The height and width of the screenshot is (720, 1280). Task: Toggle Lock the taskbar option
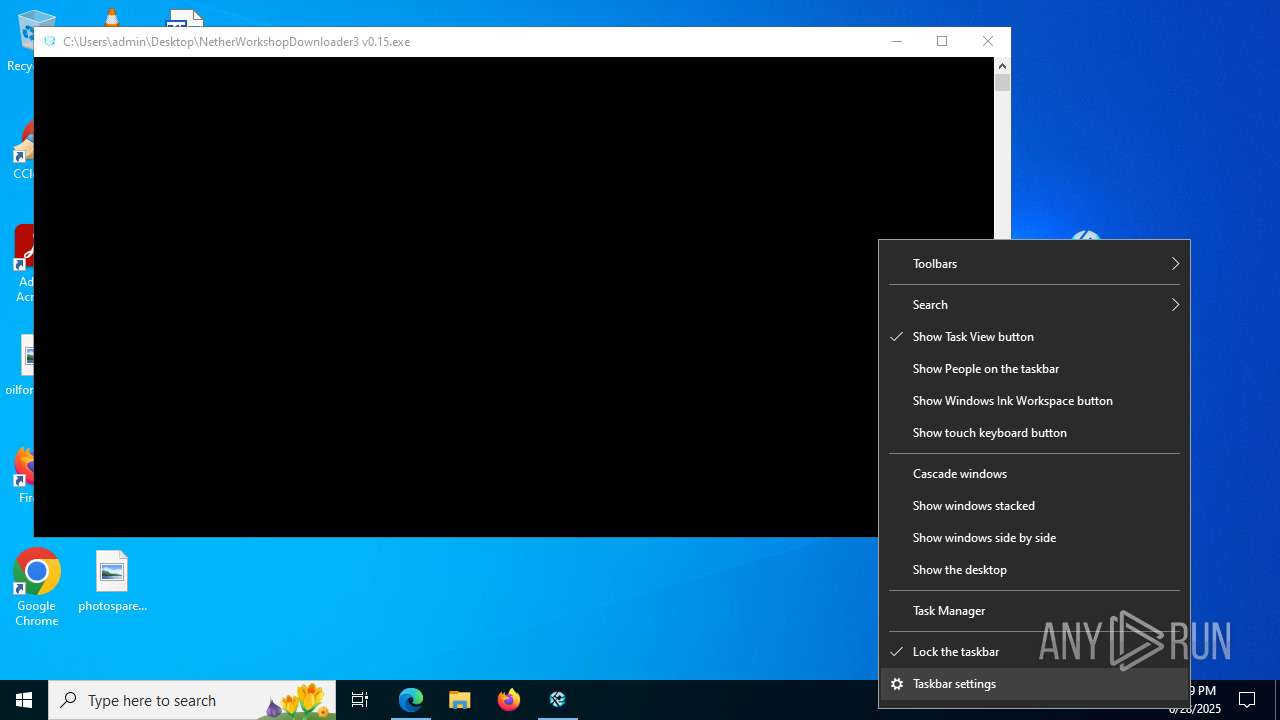1034,652
